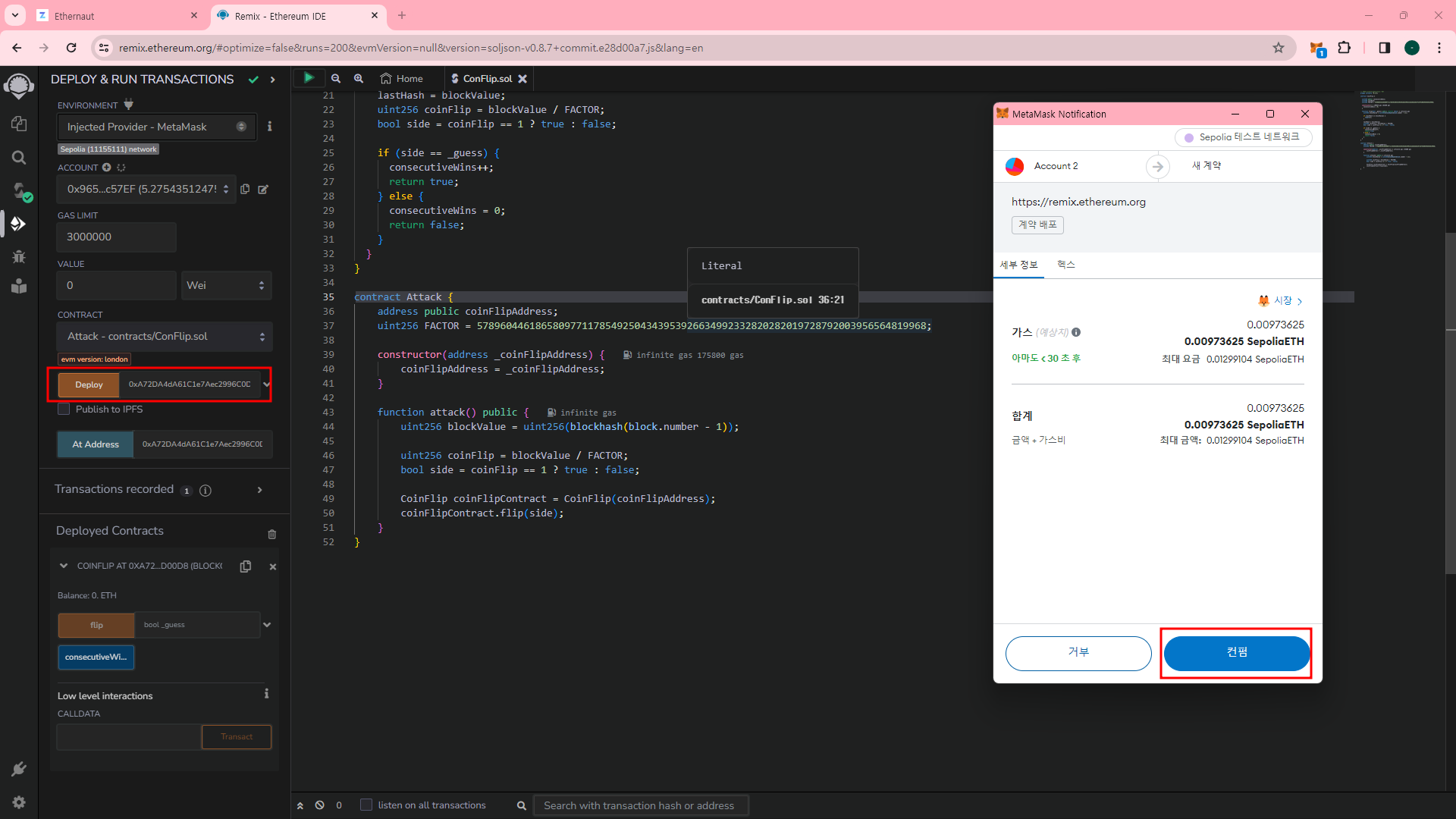Open Remix settings gear icon
This screenshot has width=1456, height=819.
coord(19,802)
